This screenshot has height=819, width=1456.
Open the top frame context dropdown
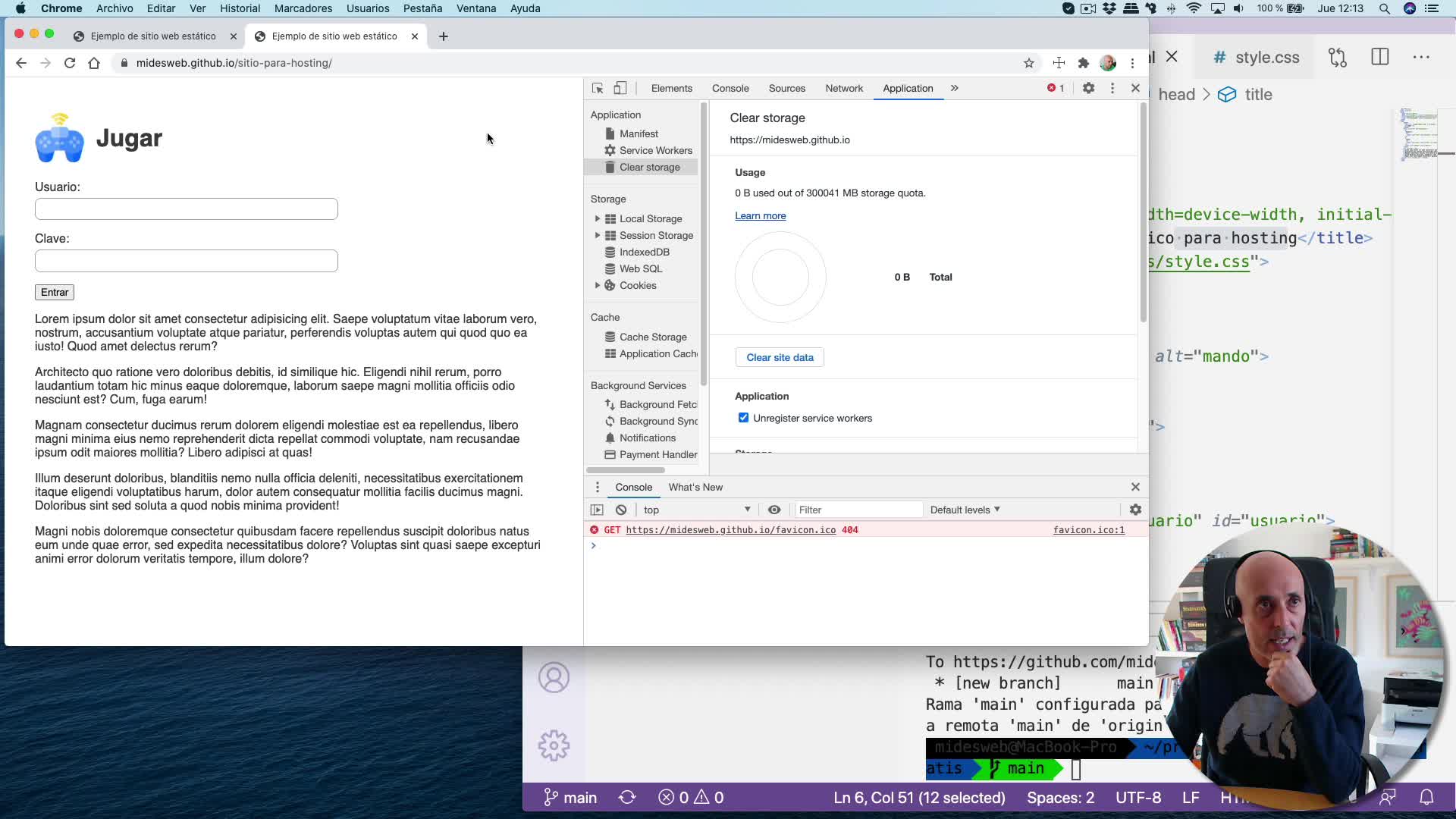point(697,510)
